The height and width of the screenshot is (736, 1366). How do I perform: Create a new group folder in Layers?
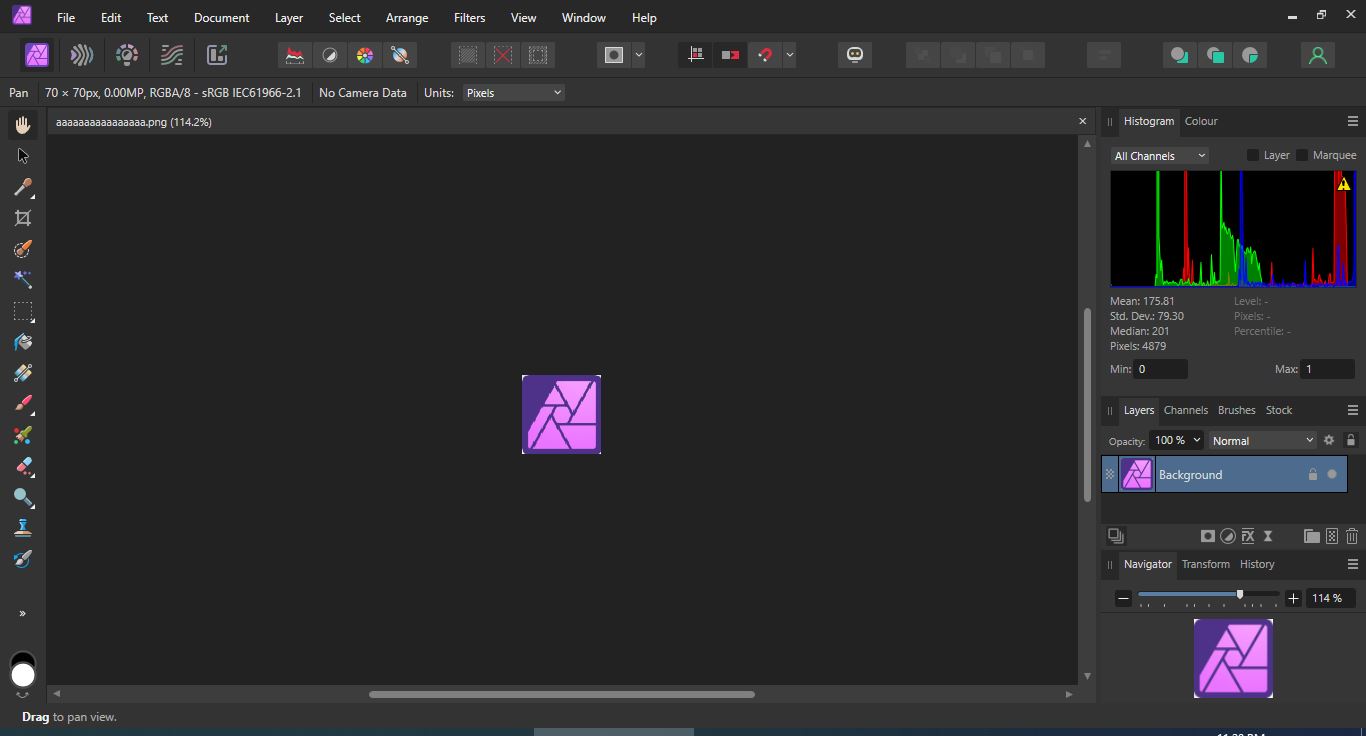[x=1312, y=536]
